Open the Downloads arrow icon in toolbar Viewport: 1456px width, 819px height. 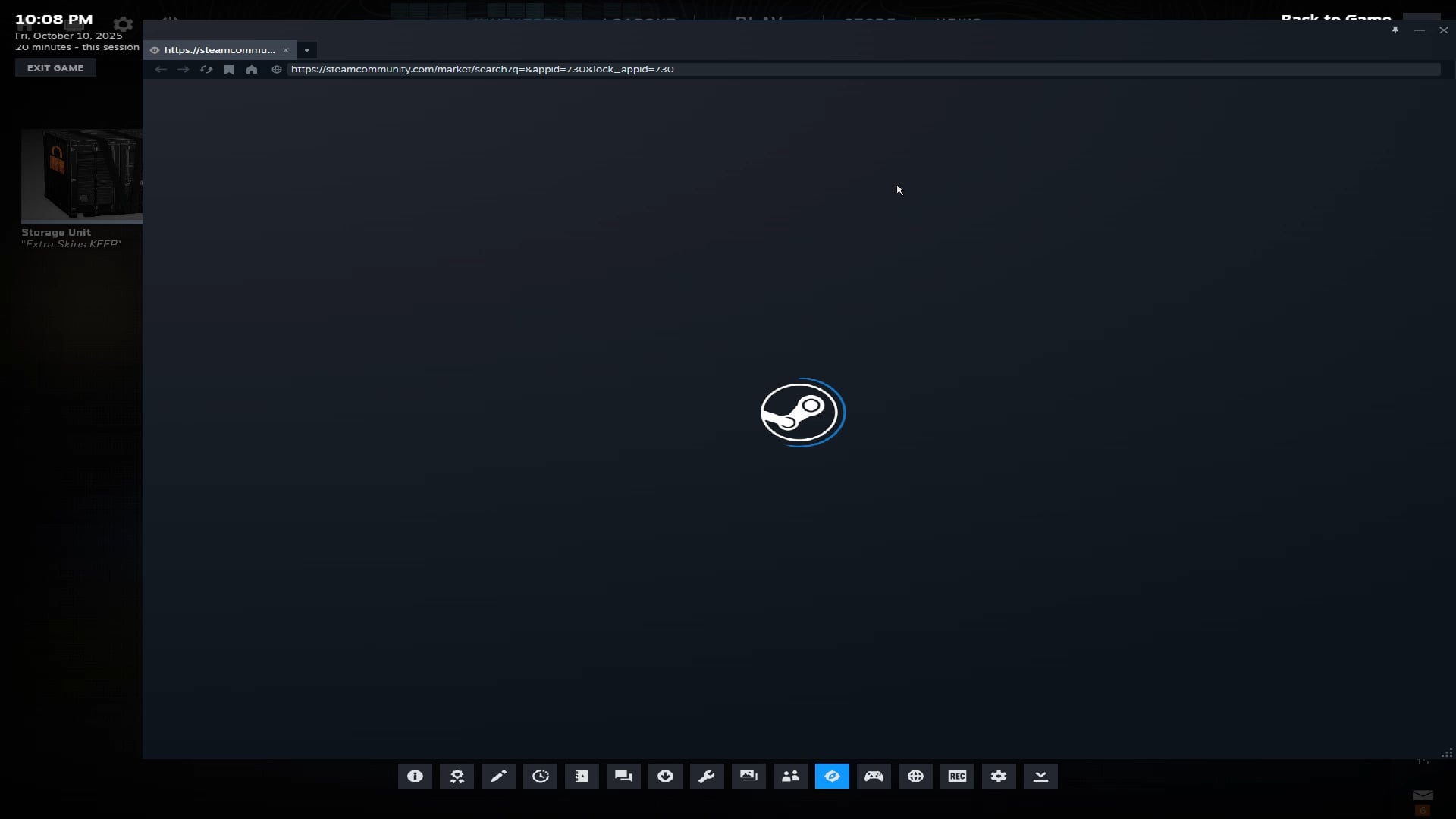[x=665, y=776]
